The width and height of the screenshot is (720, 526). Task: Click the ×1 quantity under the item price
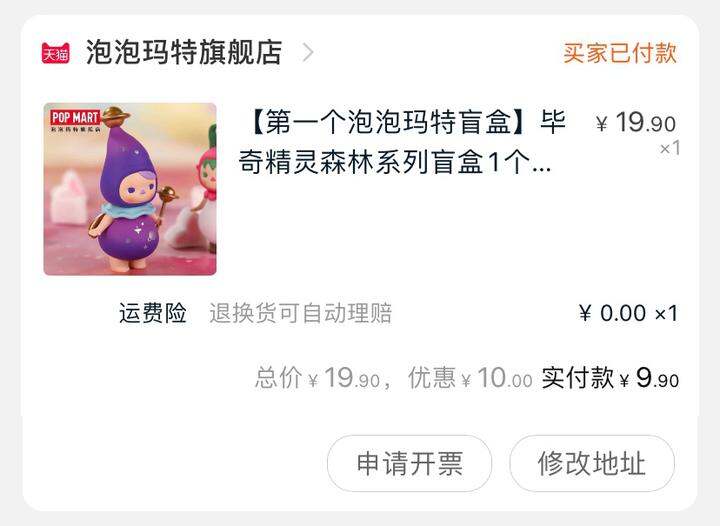tap(670, 148)
